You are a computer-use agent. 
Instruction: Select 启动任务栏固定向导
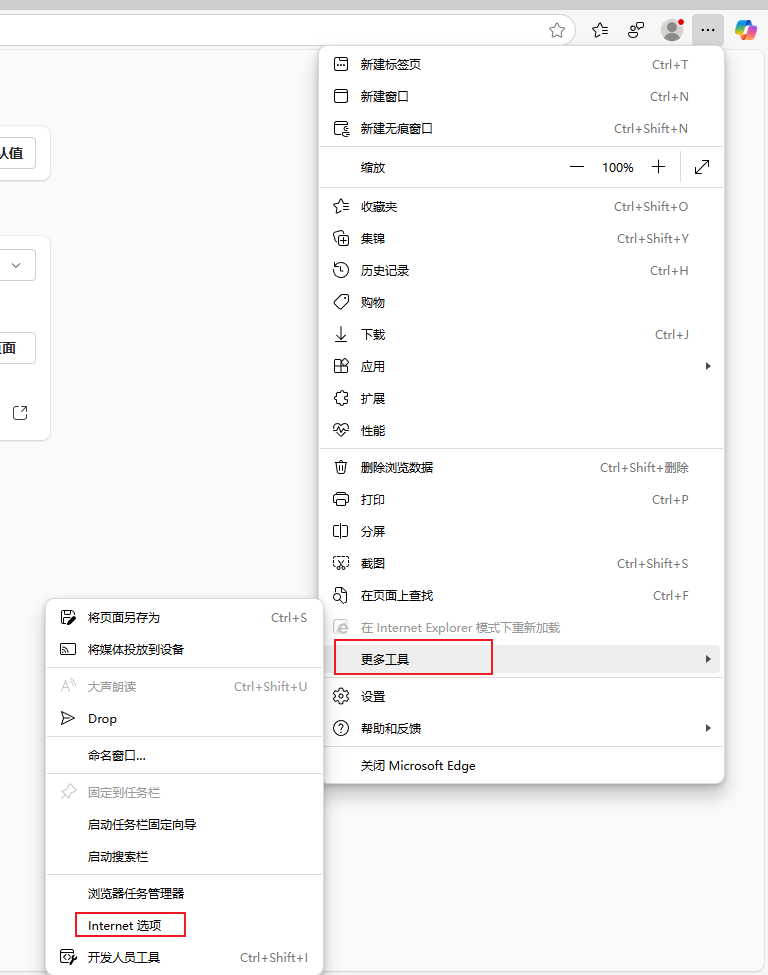click(185, 825)
